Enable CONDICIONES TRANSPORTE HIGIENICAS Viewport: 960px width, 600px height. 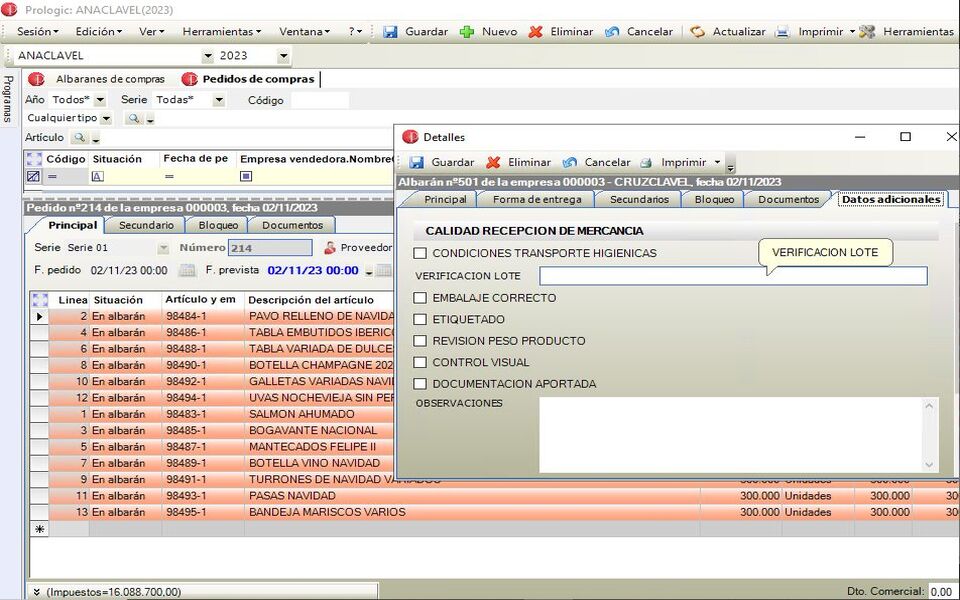[x=419, y=253]
